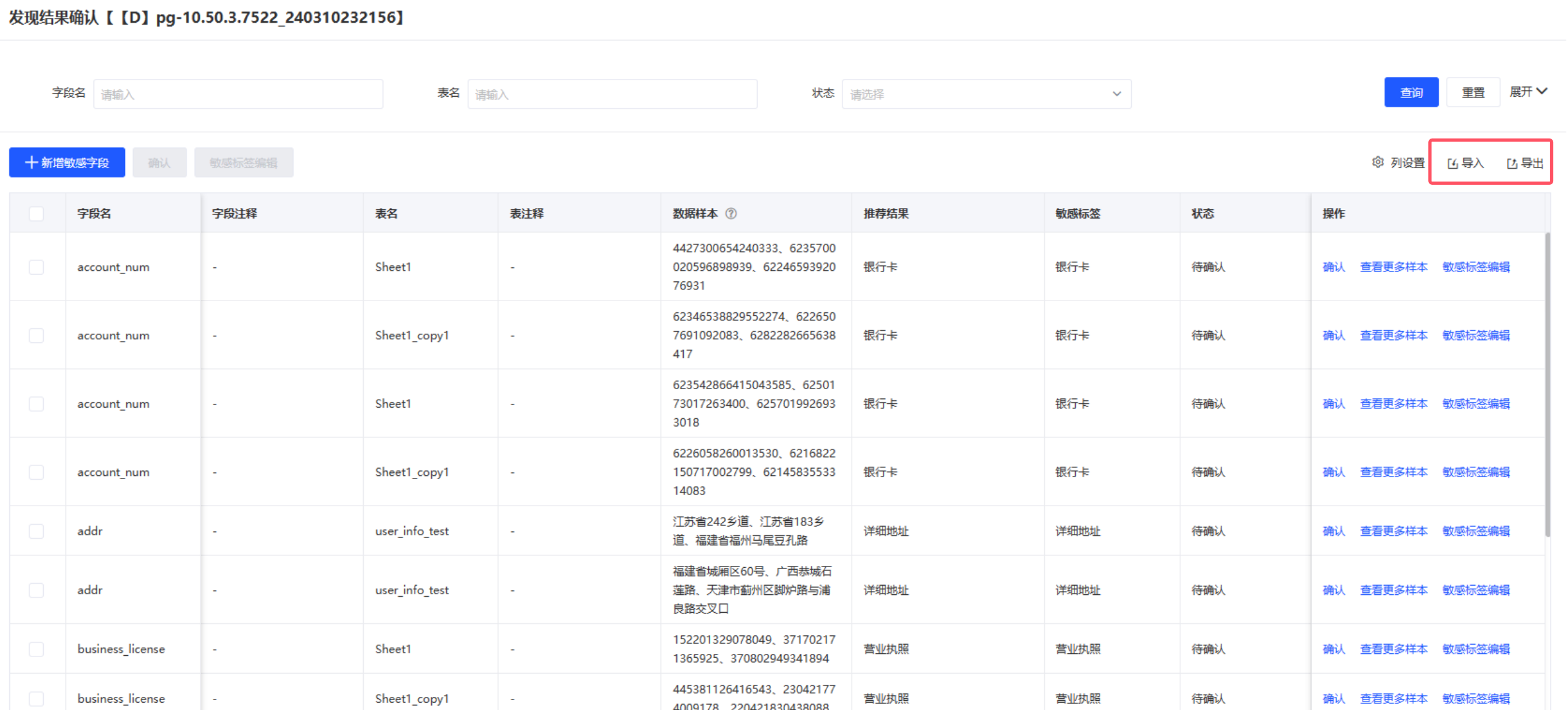Click 确认 in the 福建省城厢区60号 addr row
1568x710 pixels.
[1334, 591]
